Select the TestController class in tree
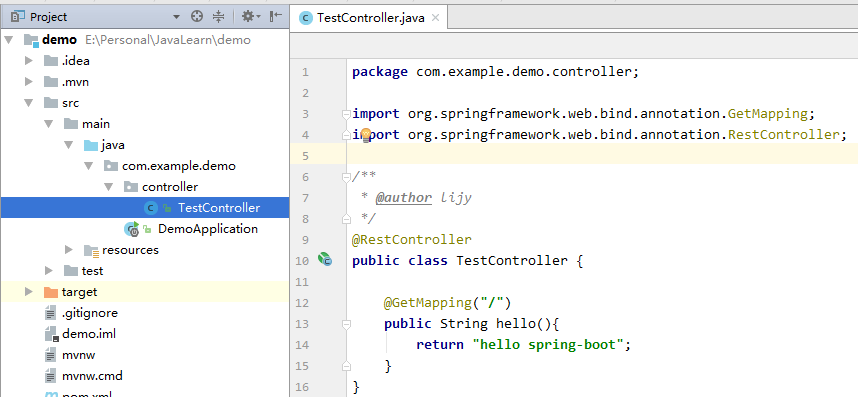This screenshot has width=858, height=397. tap(144, 208)
